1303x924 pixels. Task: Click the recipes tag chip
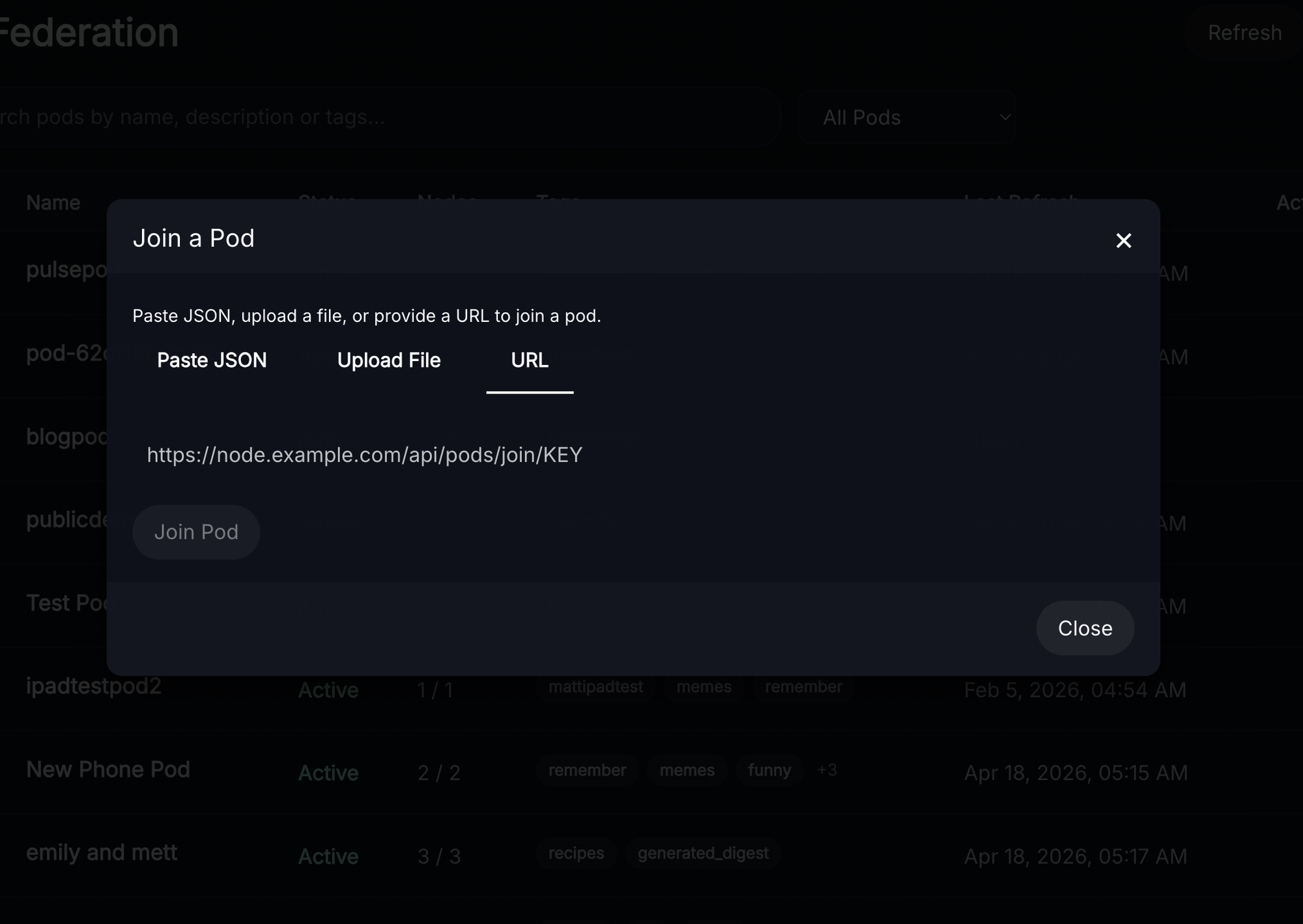576,853
